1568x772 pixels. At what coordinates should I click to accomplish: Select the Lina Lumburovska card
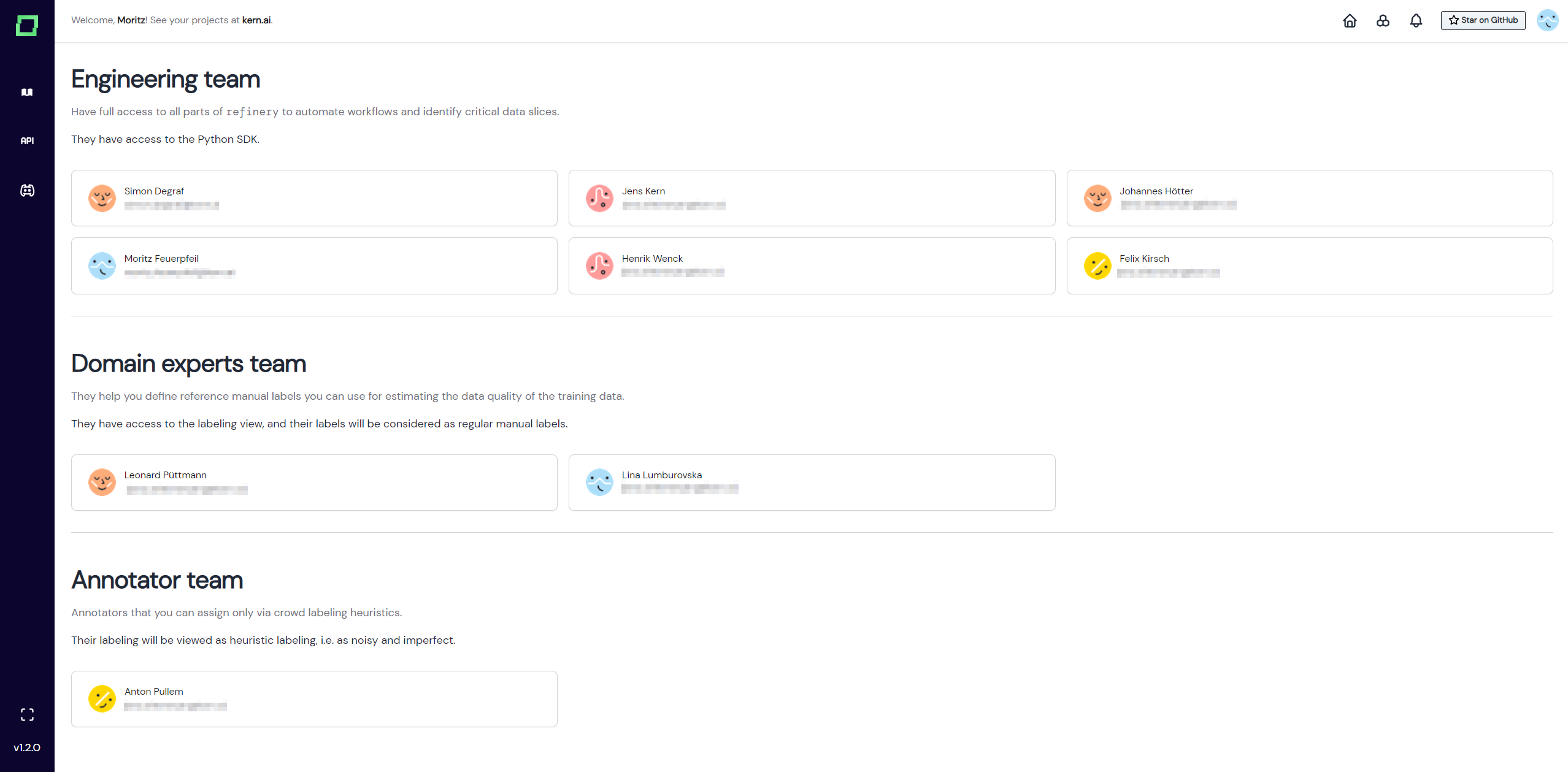(x=812, y=483)
